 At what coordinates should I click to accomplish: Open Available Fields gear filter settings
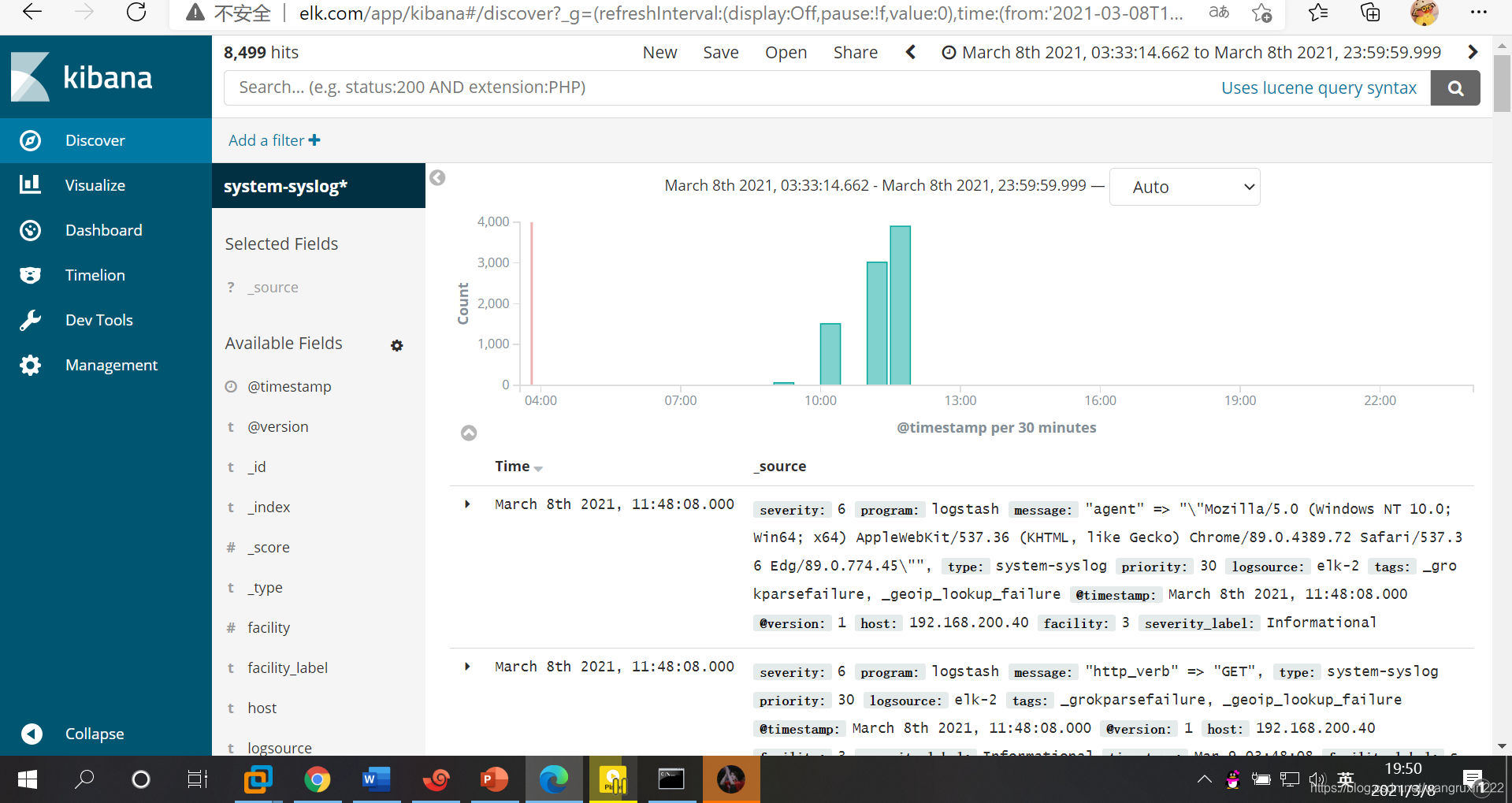click(x=397, y=345)
